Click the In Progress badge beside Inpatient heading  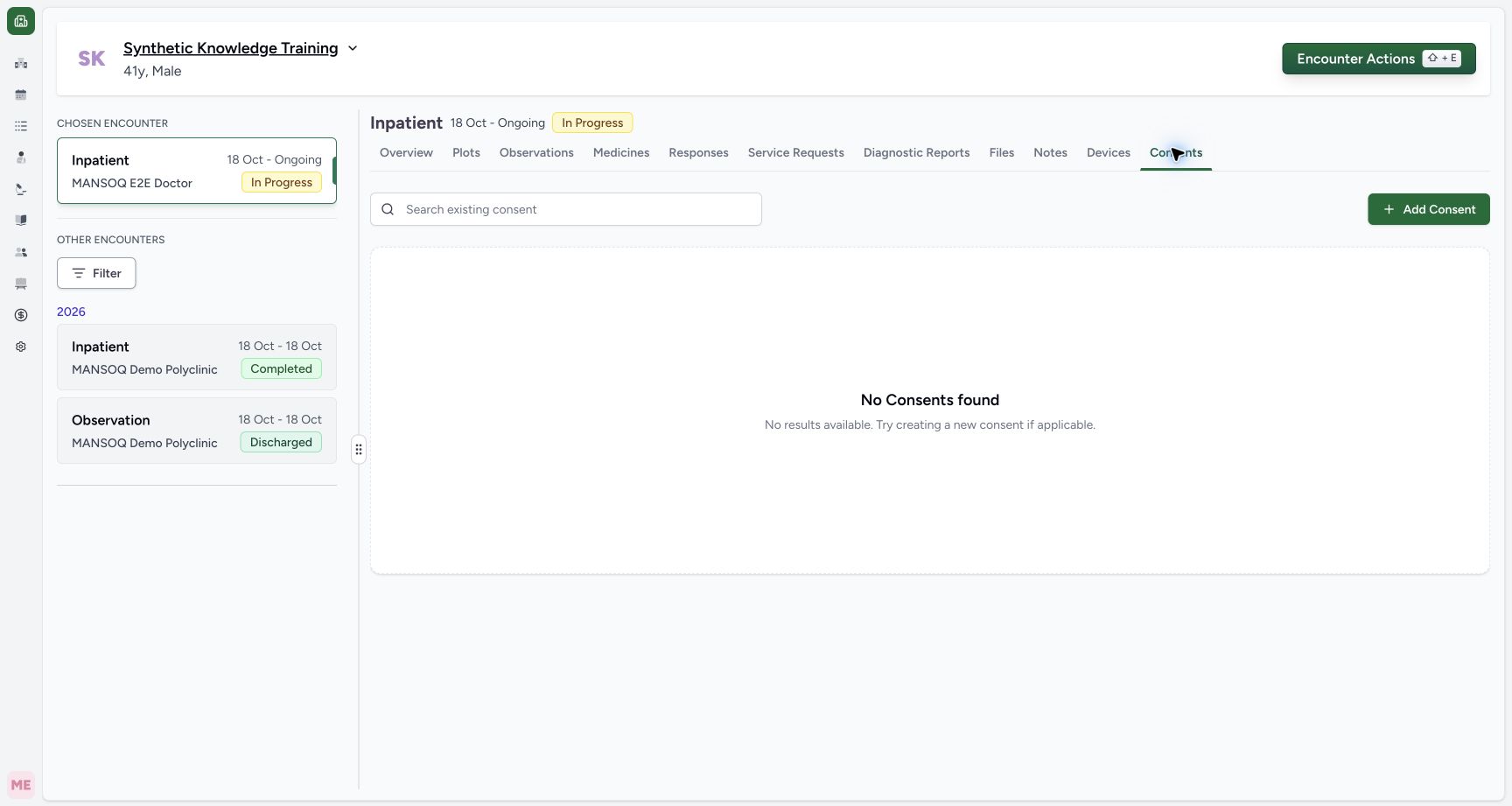point(592,123)
